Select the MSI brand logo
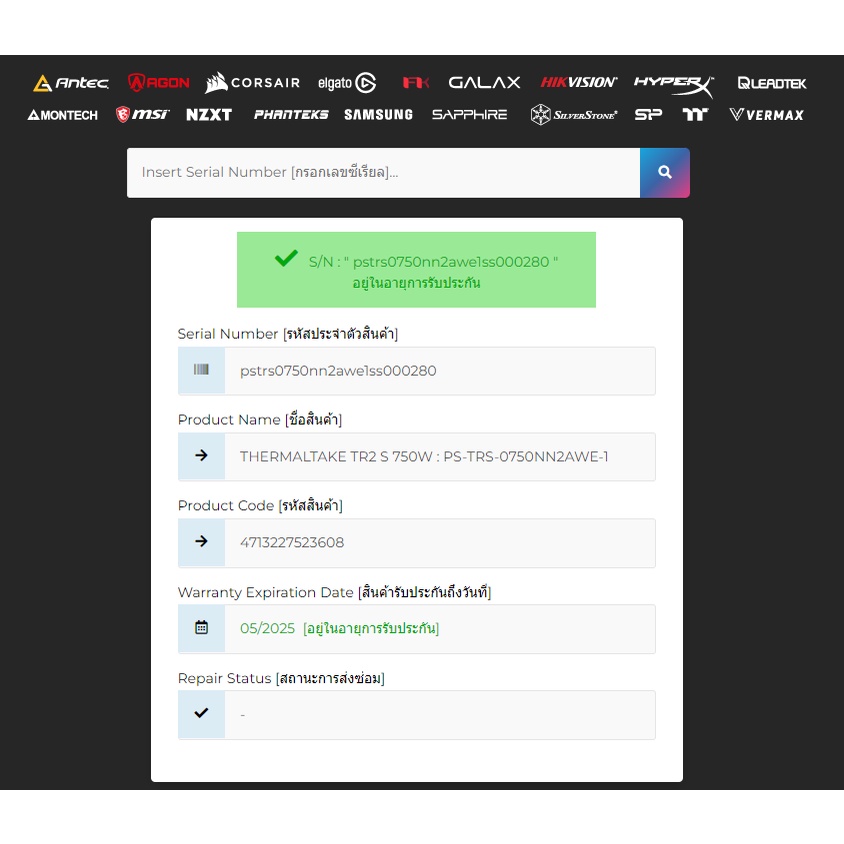Screen dimensions: 844x844 (x=143, y=114)
